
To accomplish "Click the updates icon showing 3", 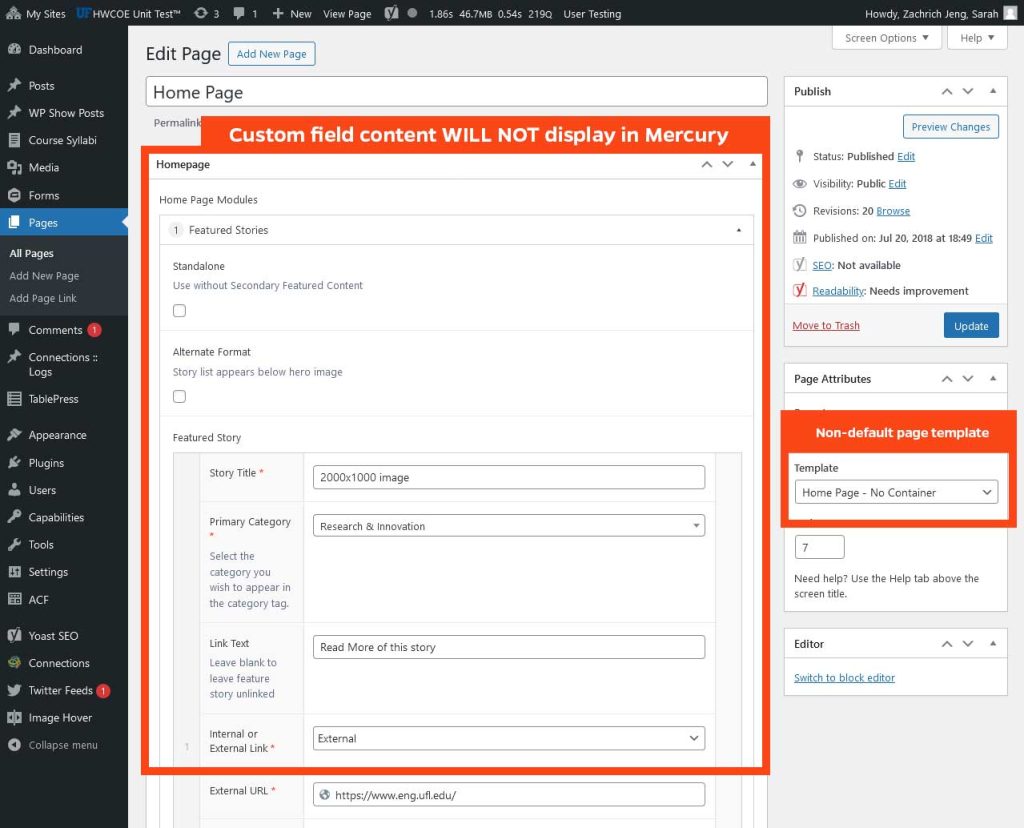I will point(200,14).
